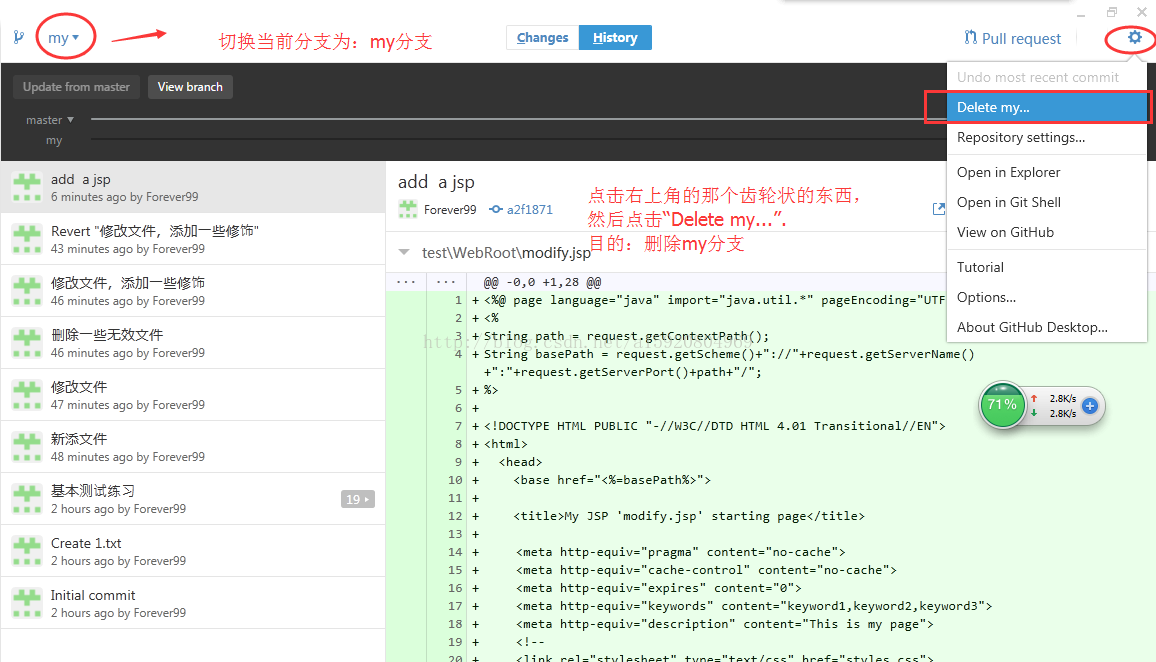
Task: Click the greyed "Undo most recent commit" item
Action: point(1046,77)
